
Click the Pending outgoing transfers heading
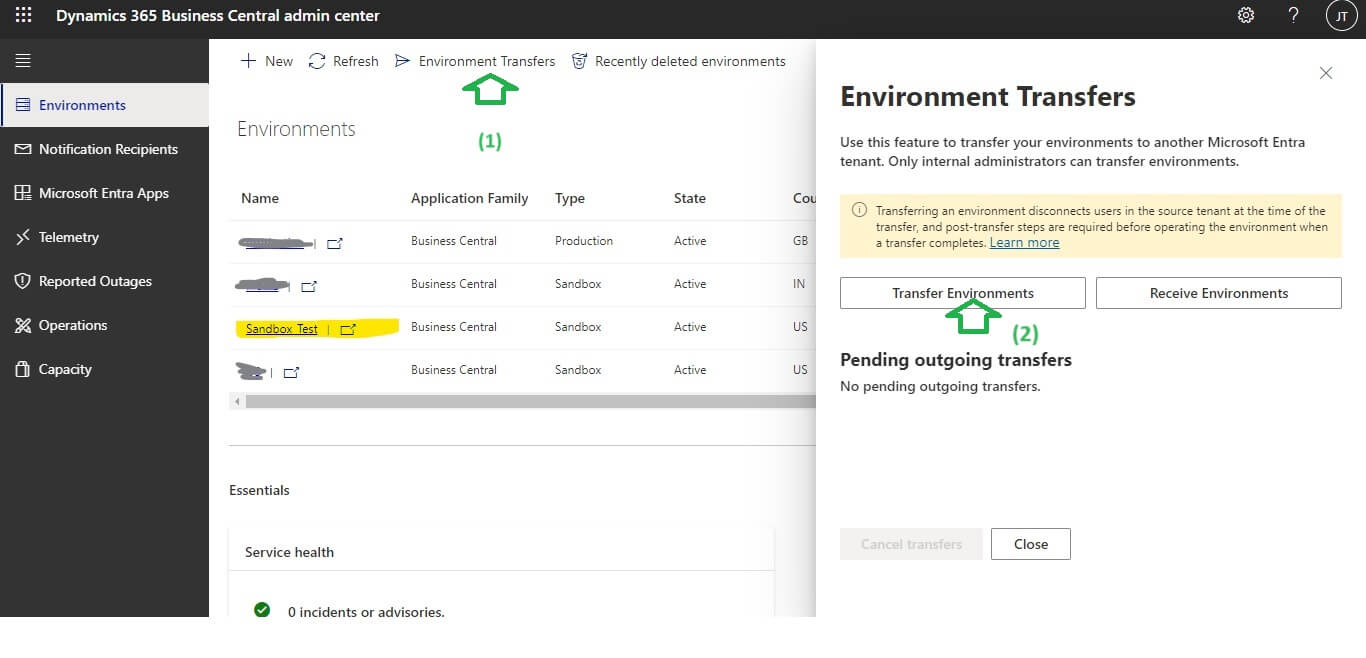(956, 359)
